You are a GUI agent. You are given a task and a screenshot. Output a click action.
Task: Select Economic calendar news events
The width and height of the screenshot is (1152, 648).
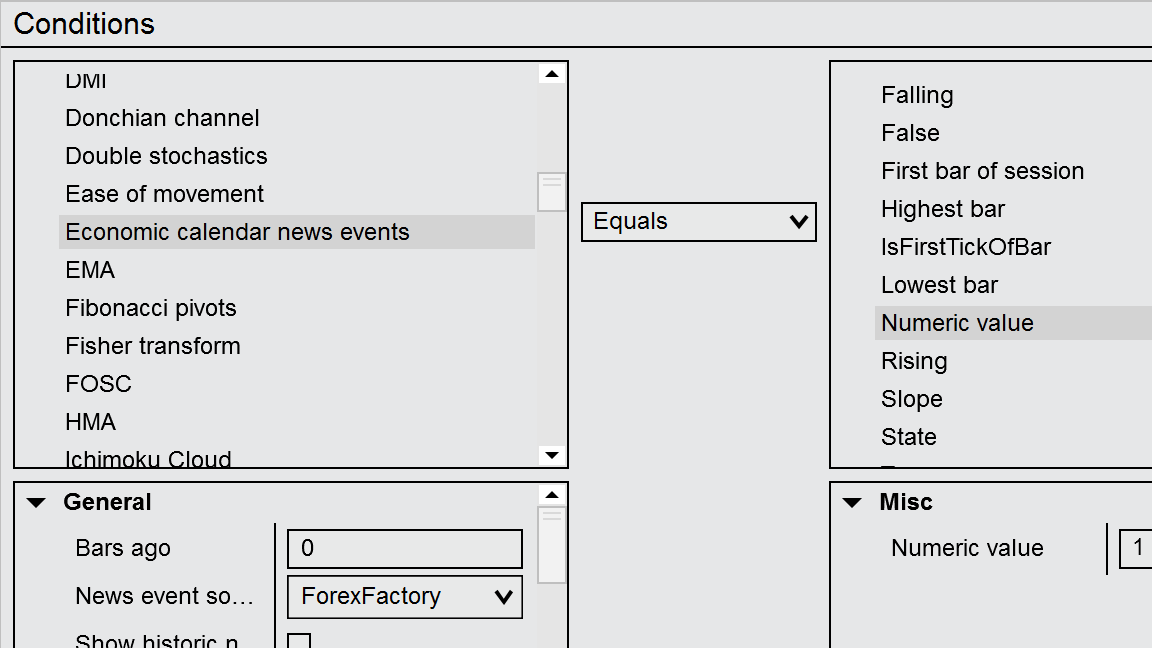click(x=237, y=232)
